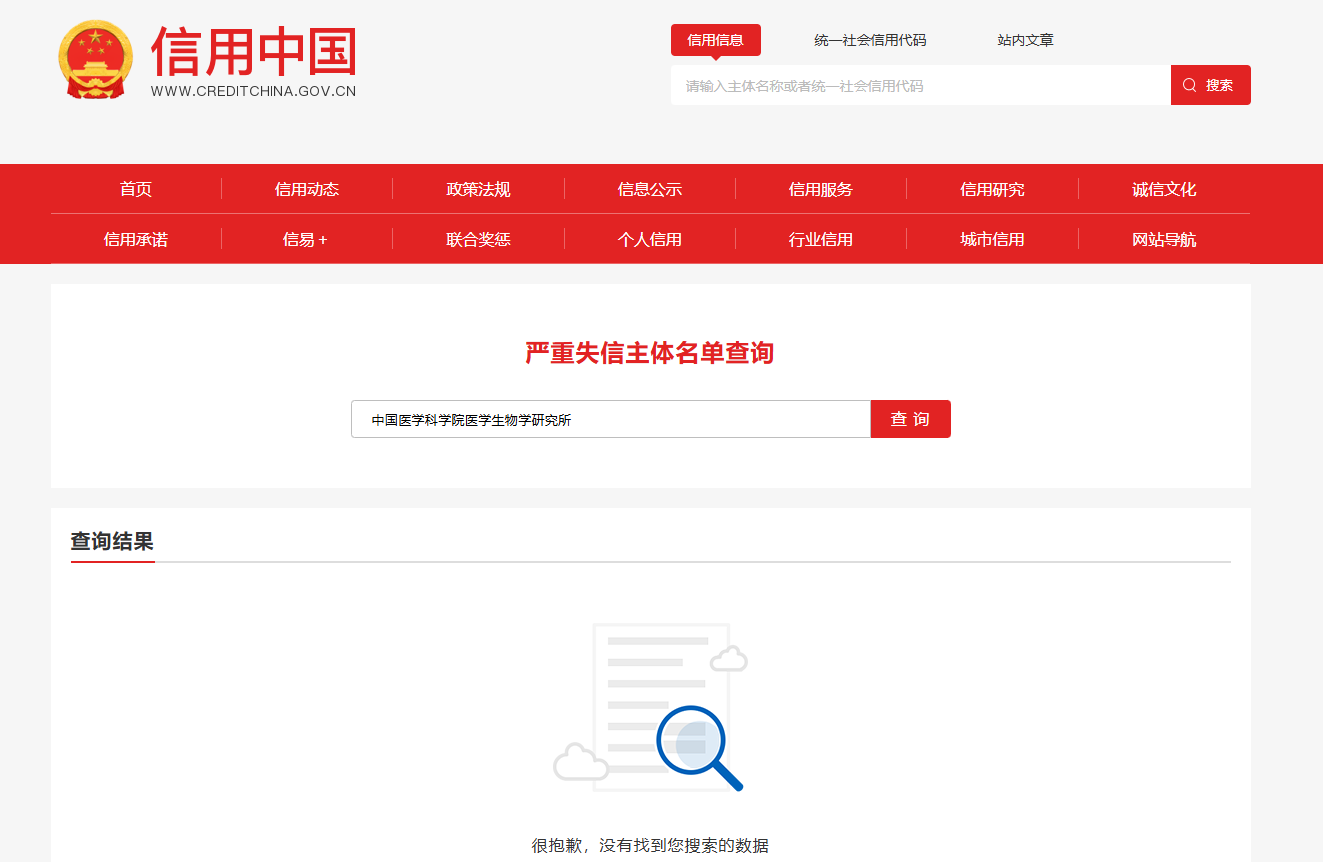
Task: Open 个人信用 navigation item
Action: 650,239
